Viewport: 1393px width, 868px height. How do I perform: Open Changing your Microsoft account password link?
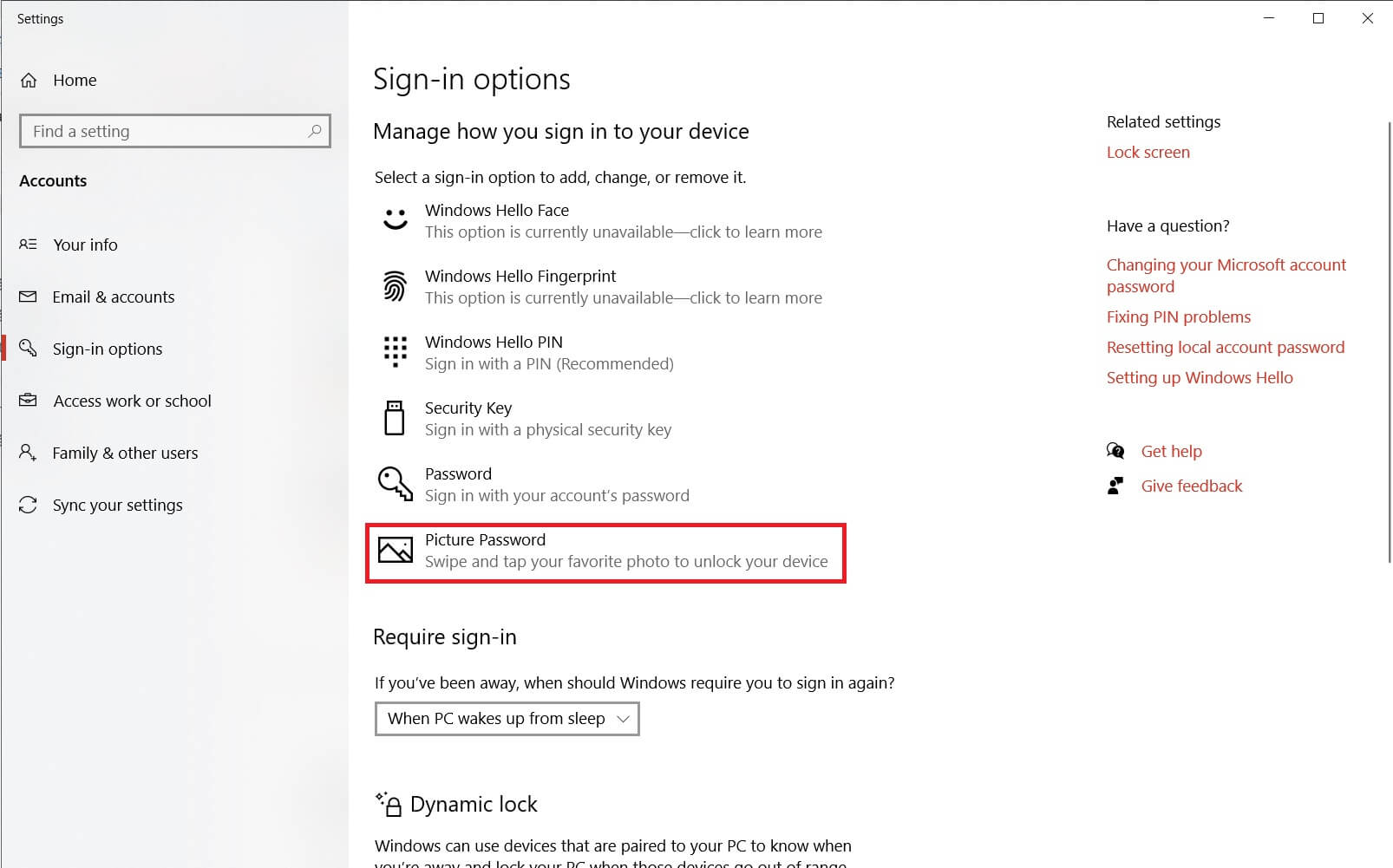pyautogui.click(x=1226, y=276)
